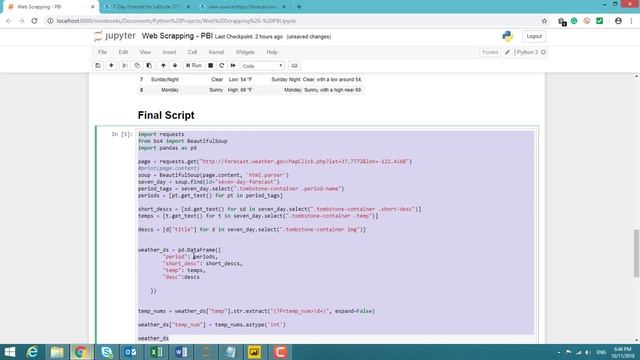This screenshot has width=640, height=360.
Task: Click the import requests code line
Action: (x=161, y=134)
